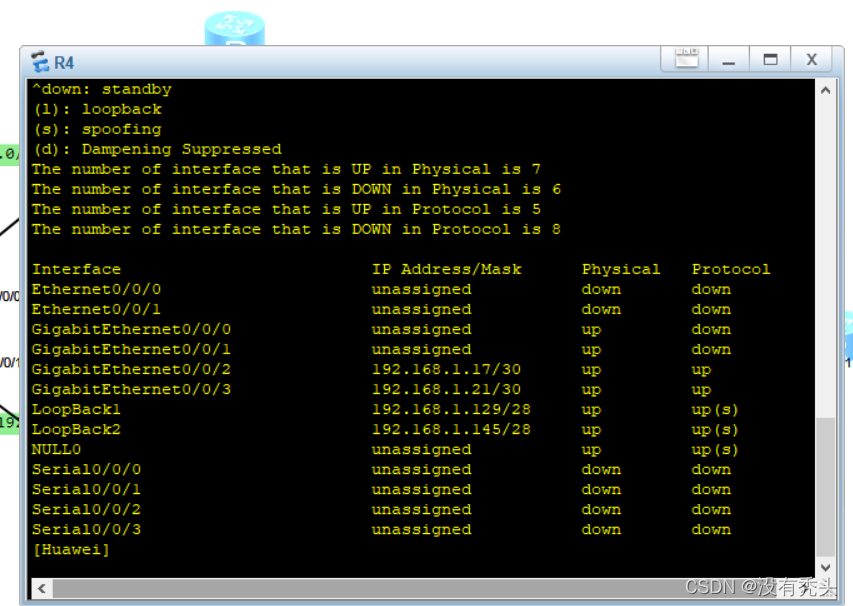Click the IP address 192.168.1.129/28

451,410
